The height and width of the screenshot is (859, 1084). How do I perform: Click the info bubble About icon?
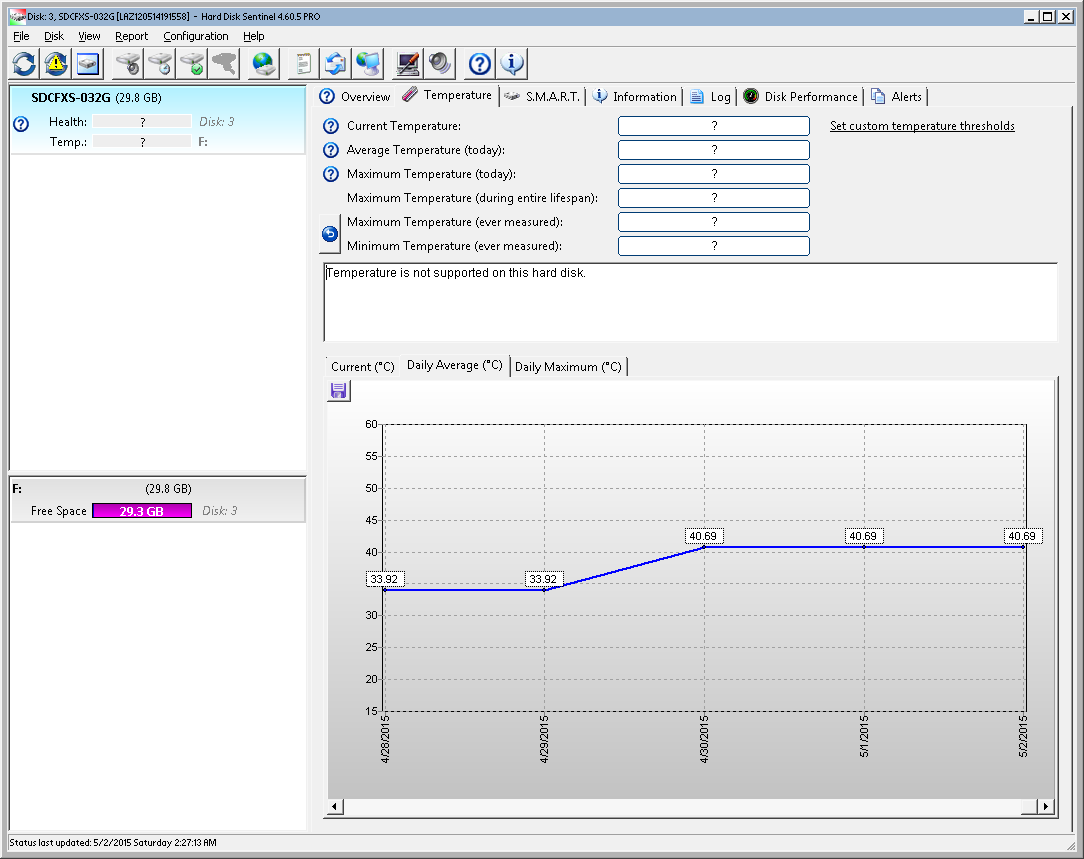(x=512, y=64)
